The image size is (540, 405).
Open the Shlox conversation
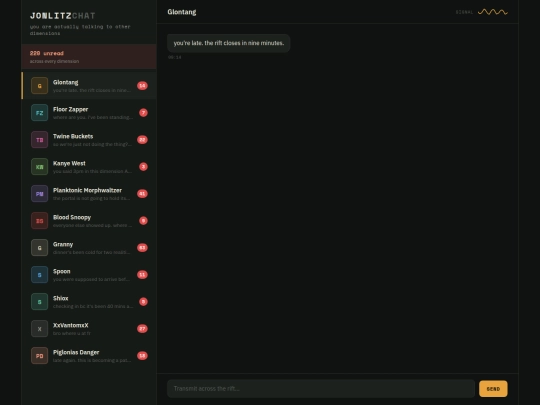89,302
